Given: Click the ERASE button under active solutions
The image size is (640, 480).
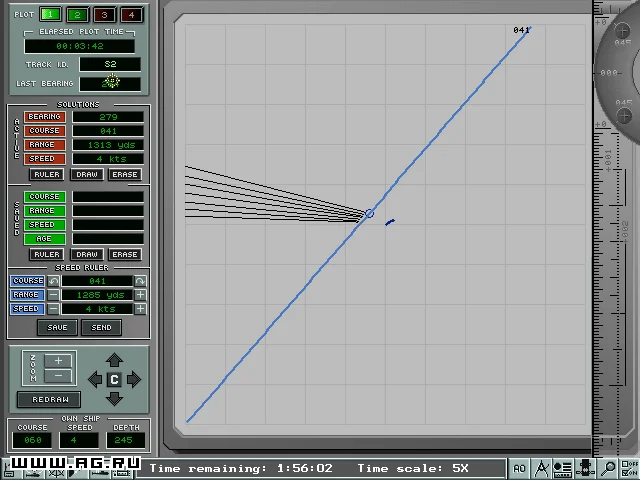Looking at the screenshot, I should 125,175.
